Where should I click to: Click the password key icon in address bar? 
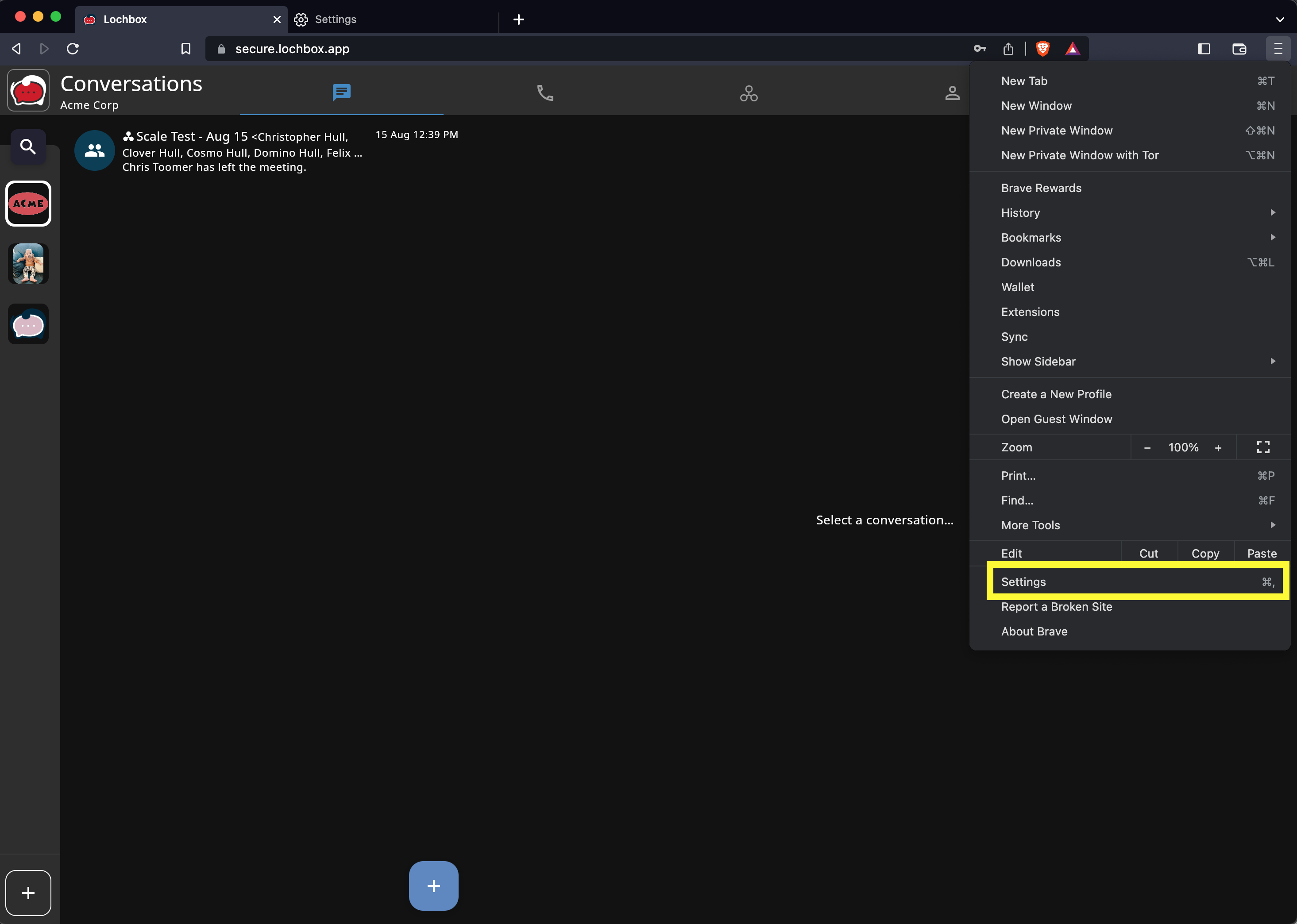click(980, 49)
